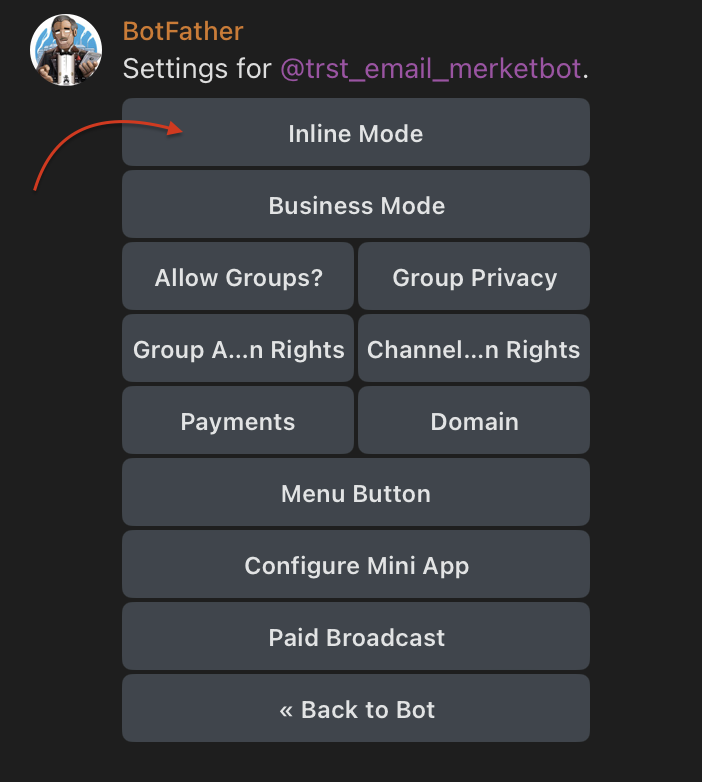Click empty chat area below Back to Bot

(355, 764)
